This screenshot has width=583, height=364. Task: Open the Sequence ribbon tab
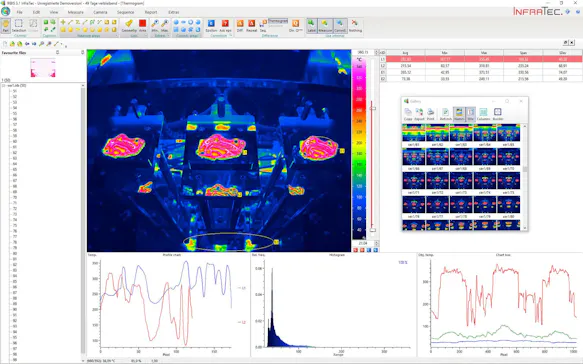coord(125,12)
